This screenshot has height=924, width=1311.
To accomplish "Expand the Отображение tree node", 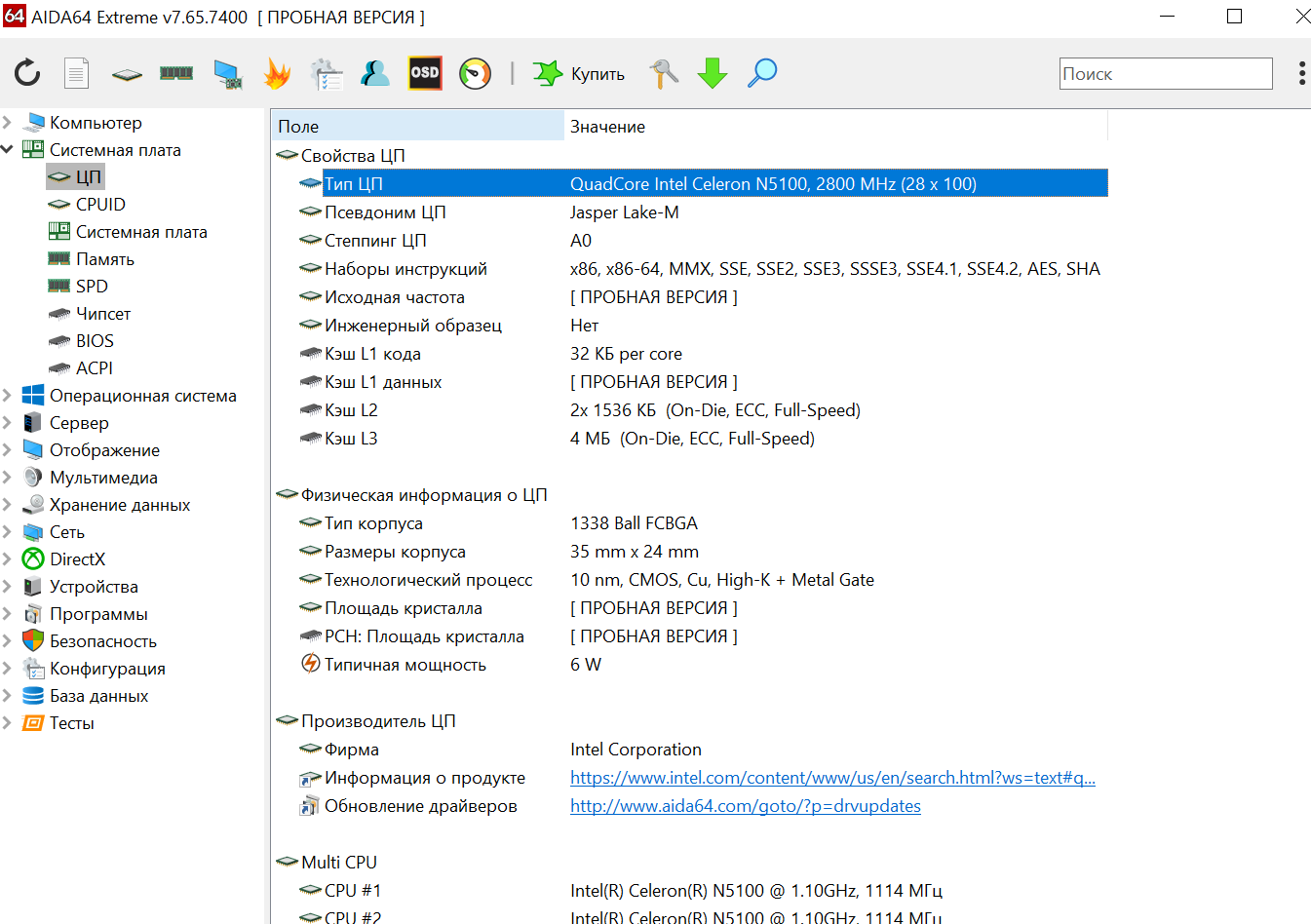I will [x=8, y=450].
